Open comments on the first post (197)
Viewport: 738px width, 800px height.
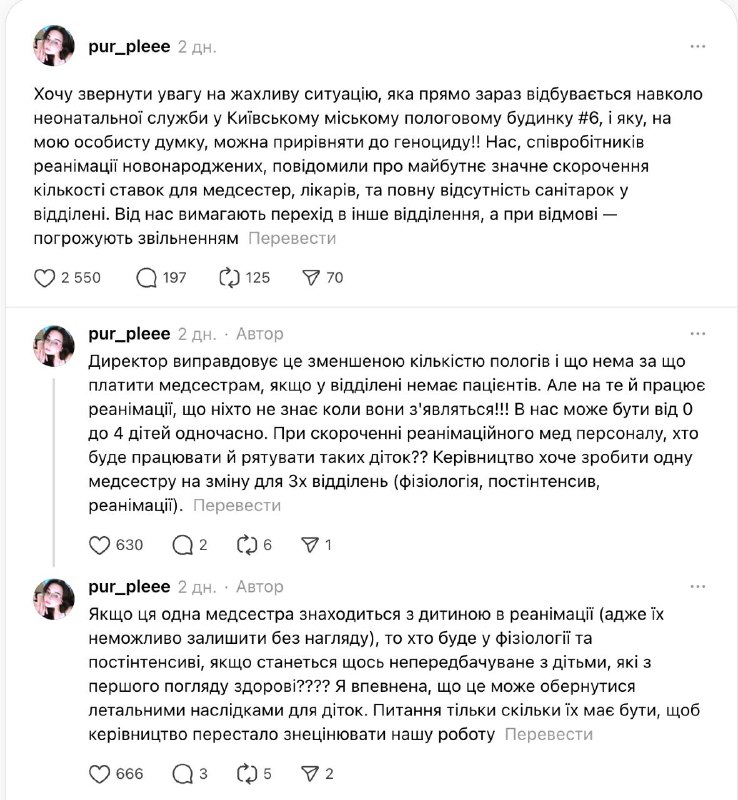pos(146,278)
